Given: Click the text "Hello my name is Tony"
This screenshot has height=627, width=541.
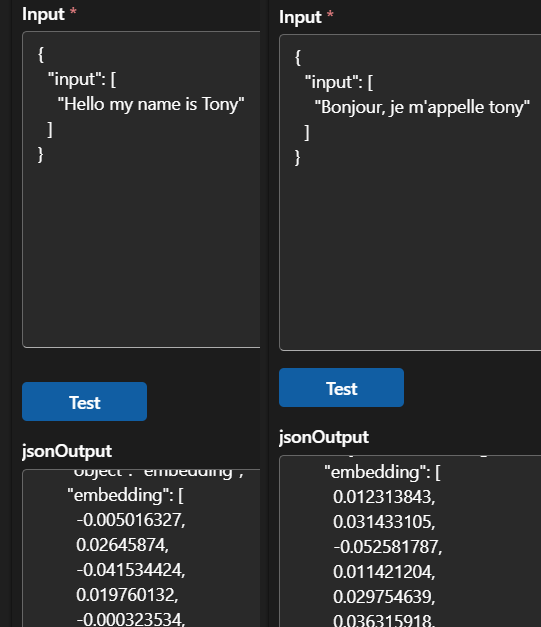Looking at the screenshot, I should (151, 104).
